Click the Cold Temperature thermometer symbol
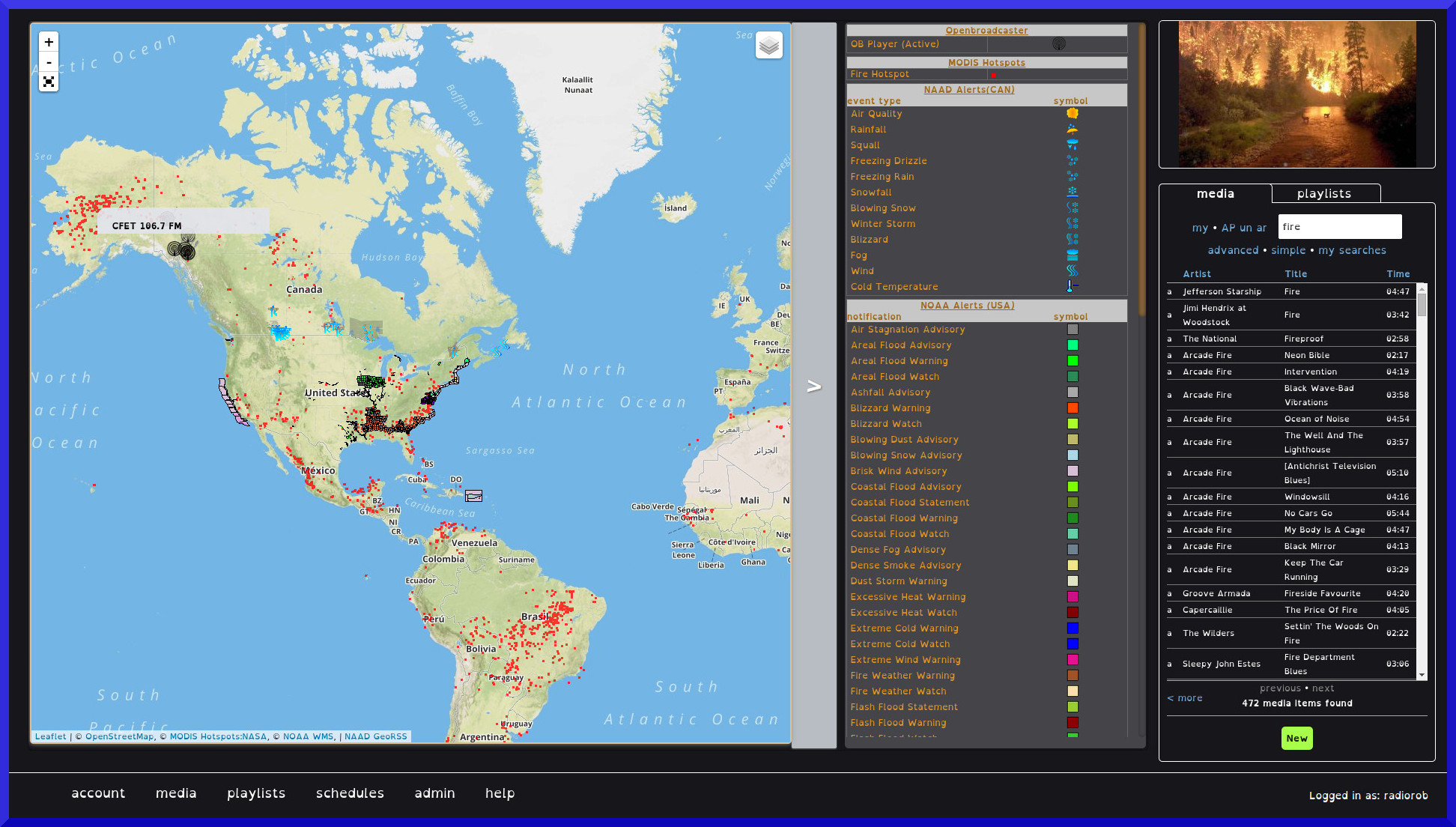This screenshot has height=827, width=1456. (1072, 286)
